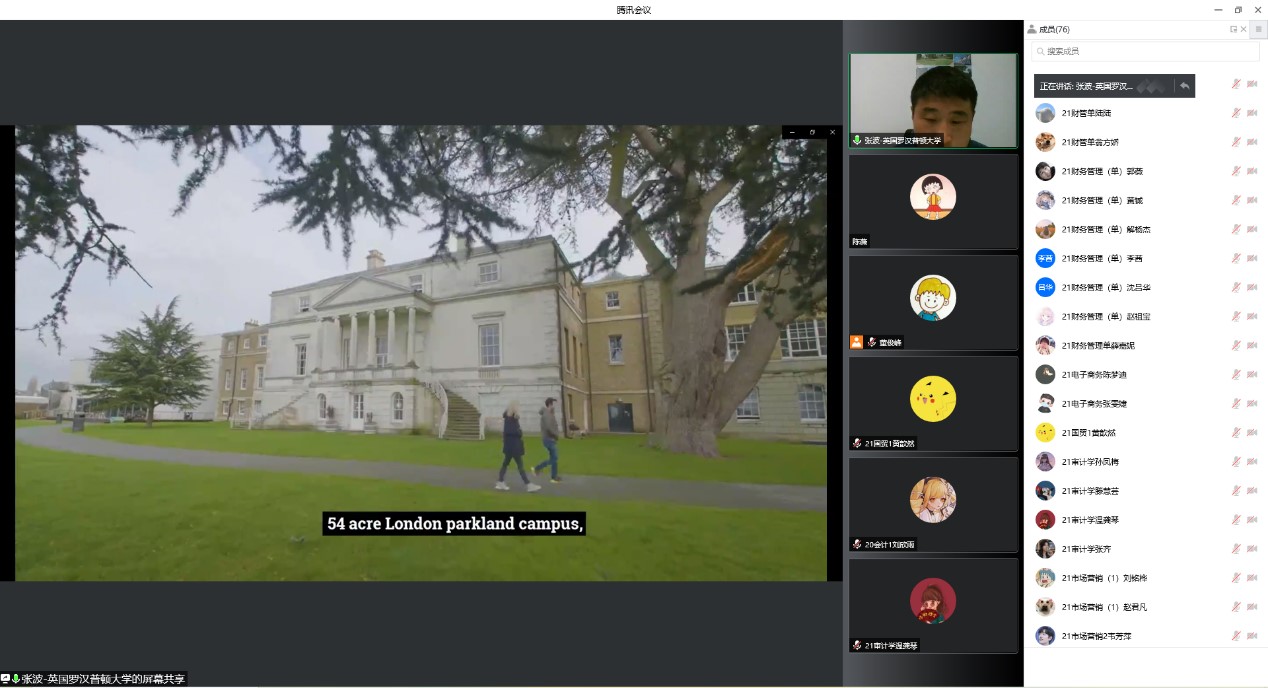This screenshot has height=688, width=1268.
Task: Click the search members input field
Action: 1145,51
